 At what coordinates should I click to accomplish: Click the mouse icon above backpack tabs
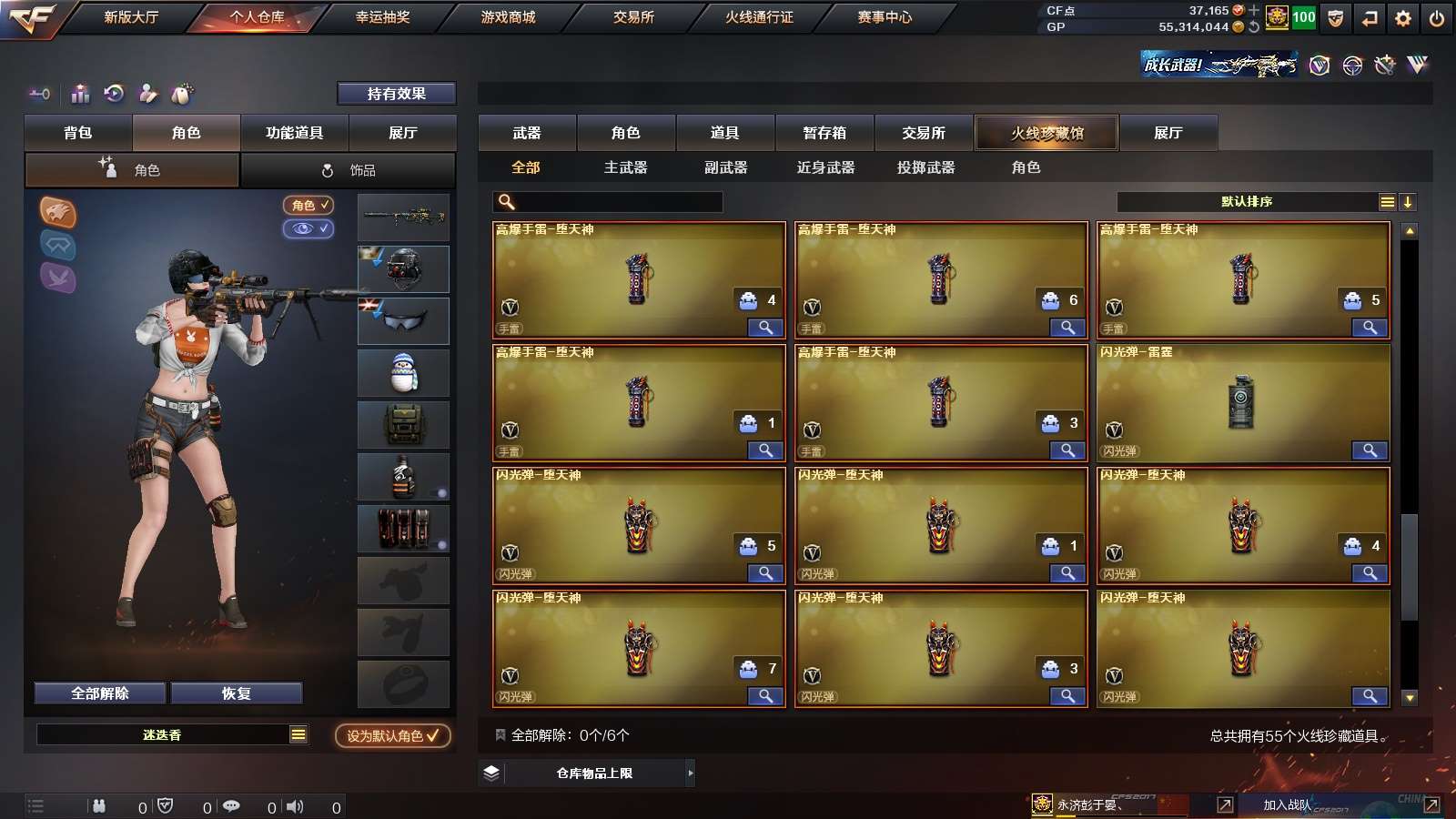183,93
